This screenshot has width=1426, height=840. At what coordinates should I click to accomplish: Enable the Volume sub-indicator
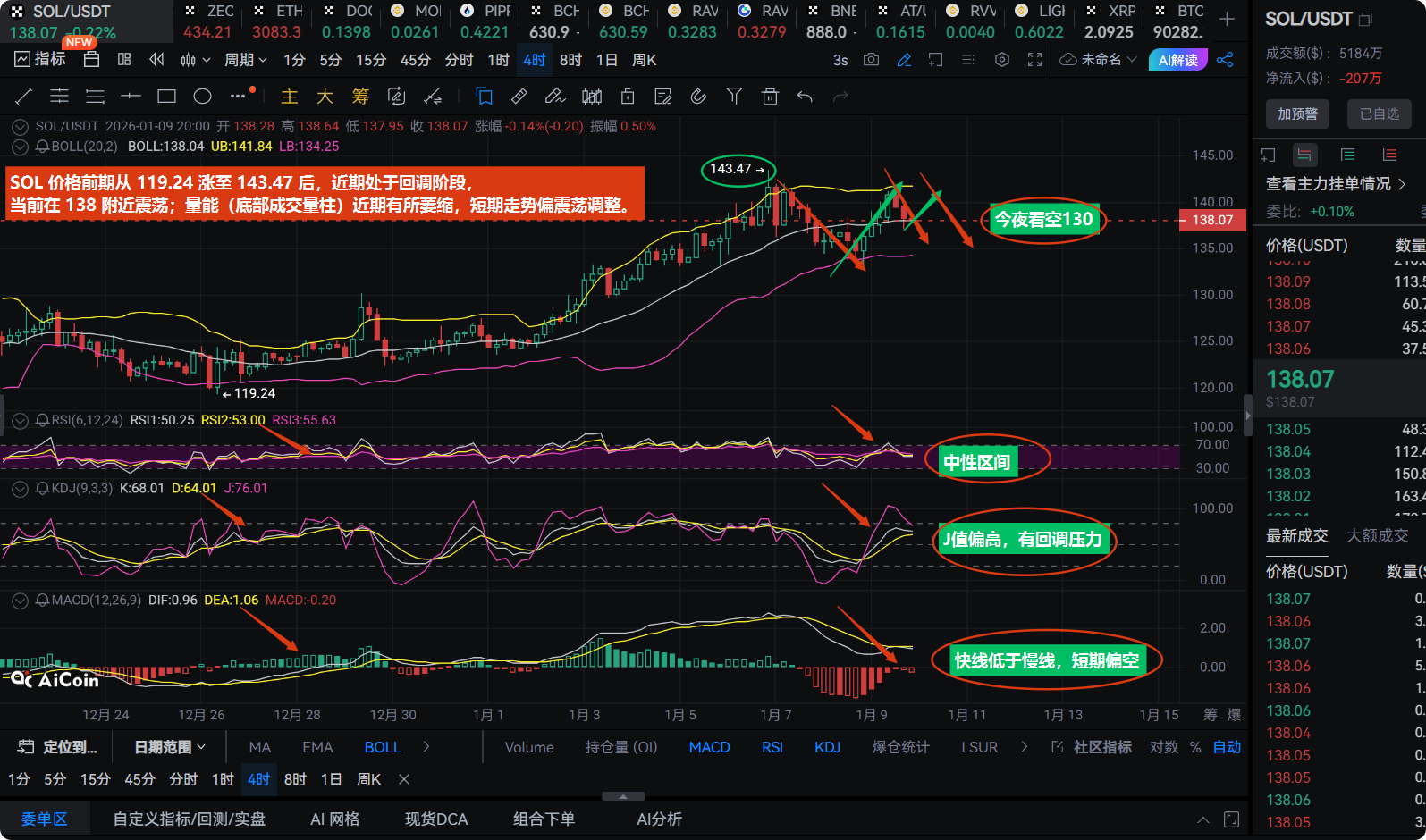pos(528,747)
